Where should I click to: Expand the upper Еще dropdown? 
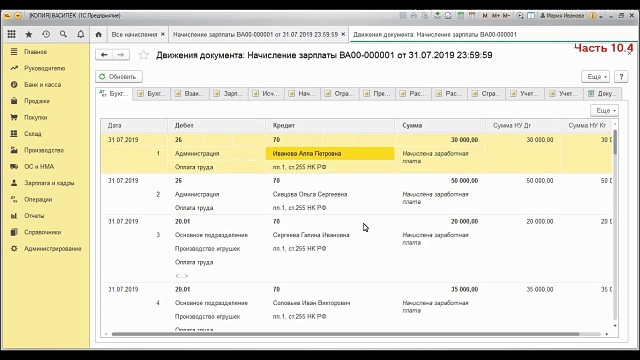pos(596,76)
